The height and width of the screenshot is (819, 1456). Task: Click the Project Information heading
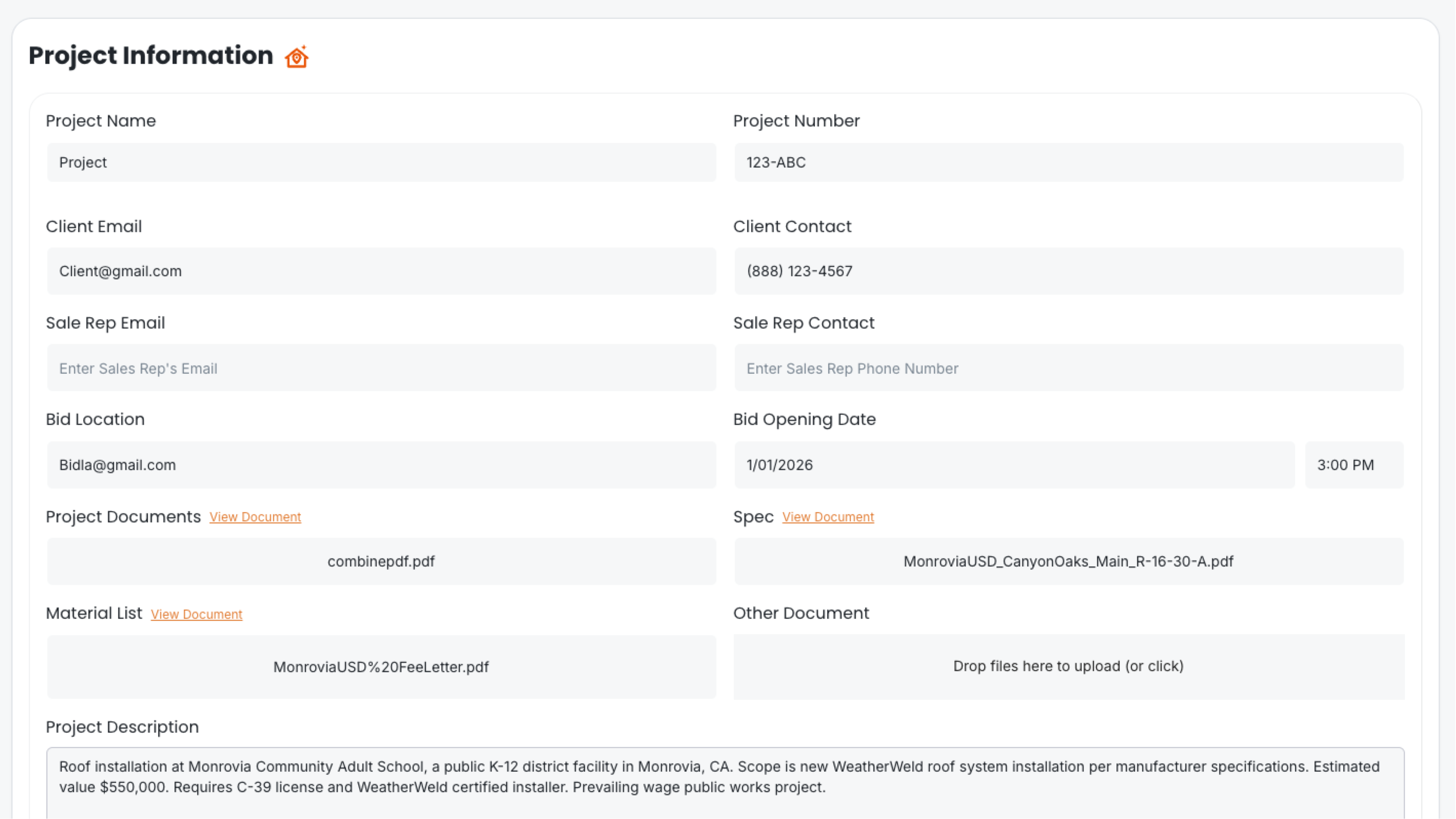pos(150,55)
